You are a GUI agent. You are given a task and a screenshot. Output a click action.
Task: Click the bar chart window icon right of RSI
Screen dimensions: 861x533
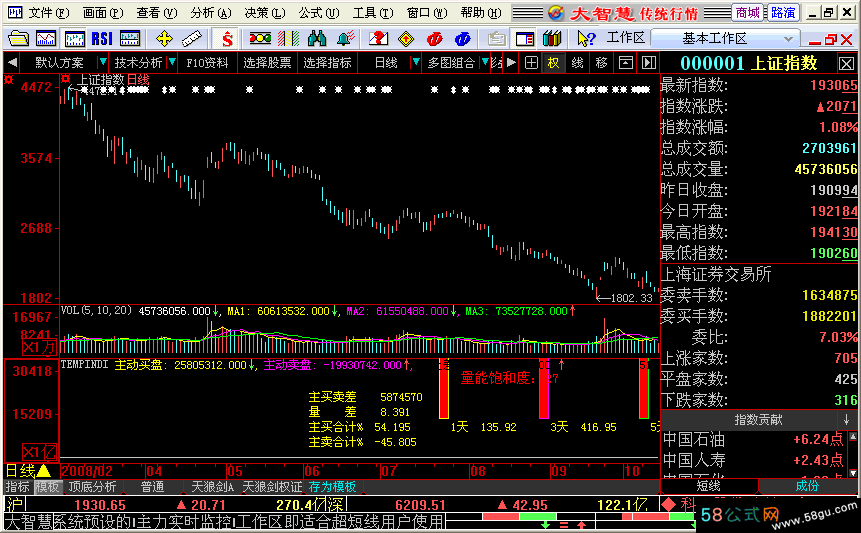130,38
